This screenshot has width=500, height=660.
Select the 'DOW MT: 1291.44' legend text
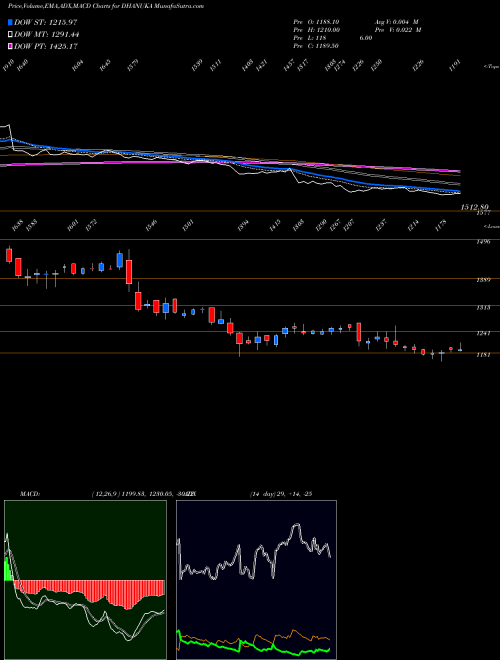(x=47, y=35)
